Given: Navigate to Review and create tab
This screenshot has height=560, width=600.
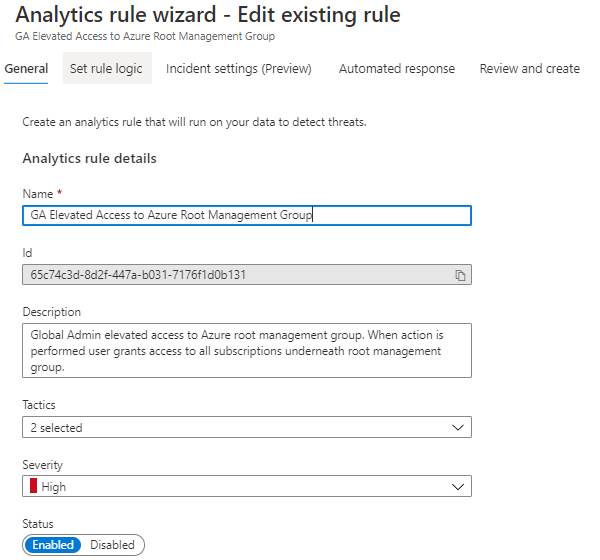Looking at the screenshot, I should click(x=529, y=69).
